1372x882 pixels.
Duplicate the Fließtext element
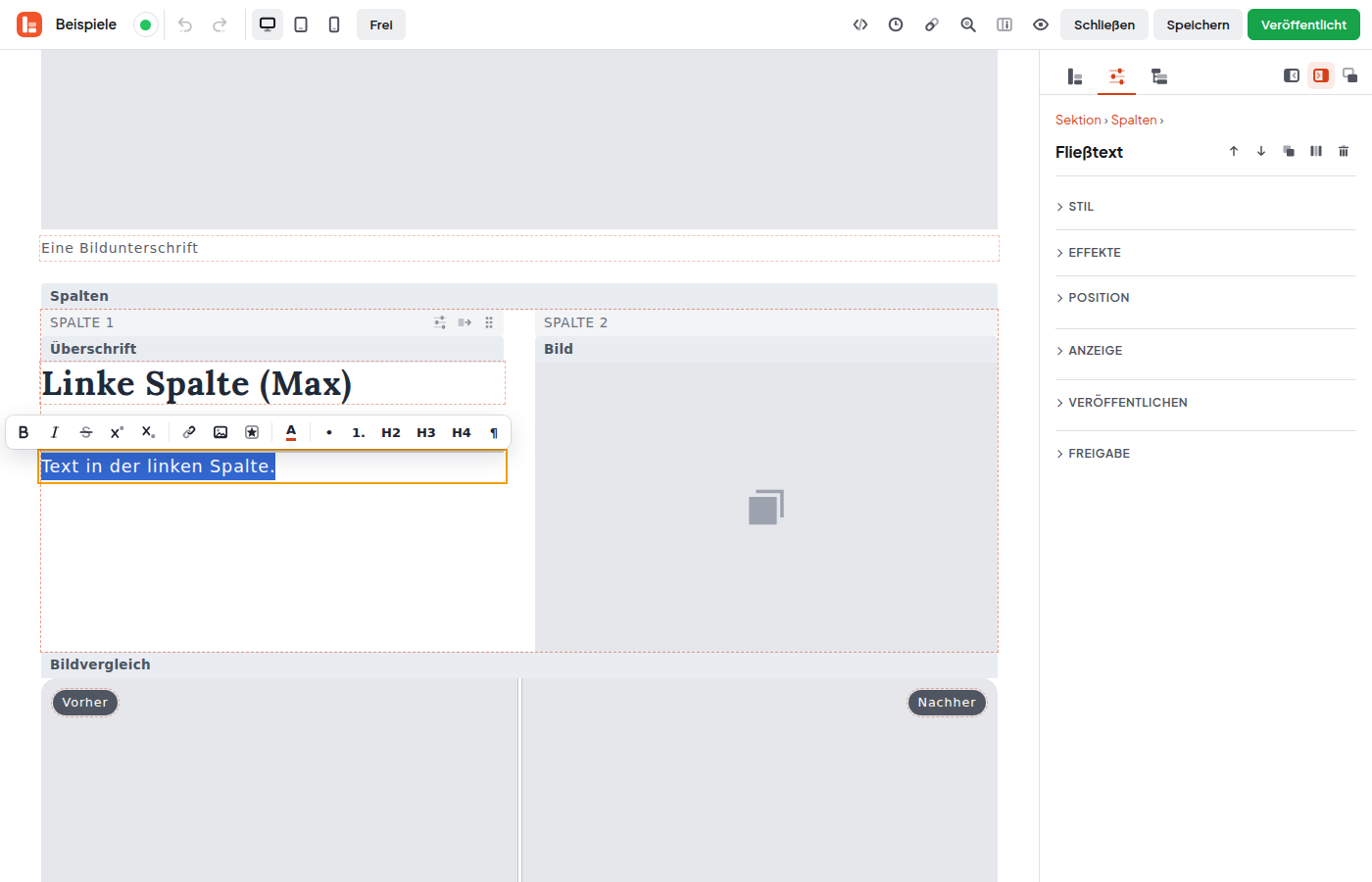1289,151
